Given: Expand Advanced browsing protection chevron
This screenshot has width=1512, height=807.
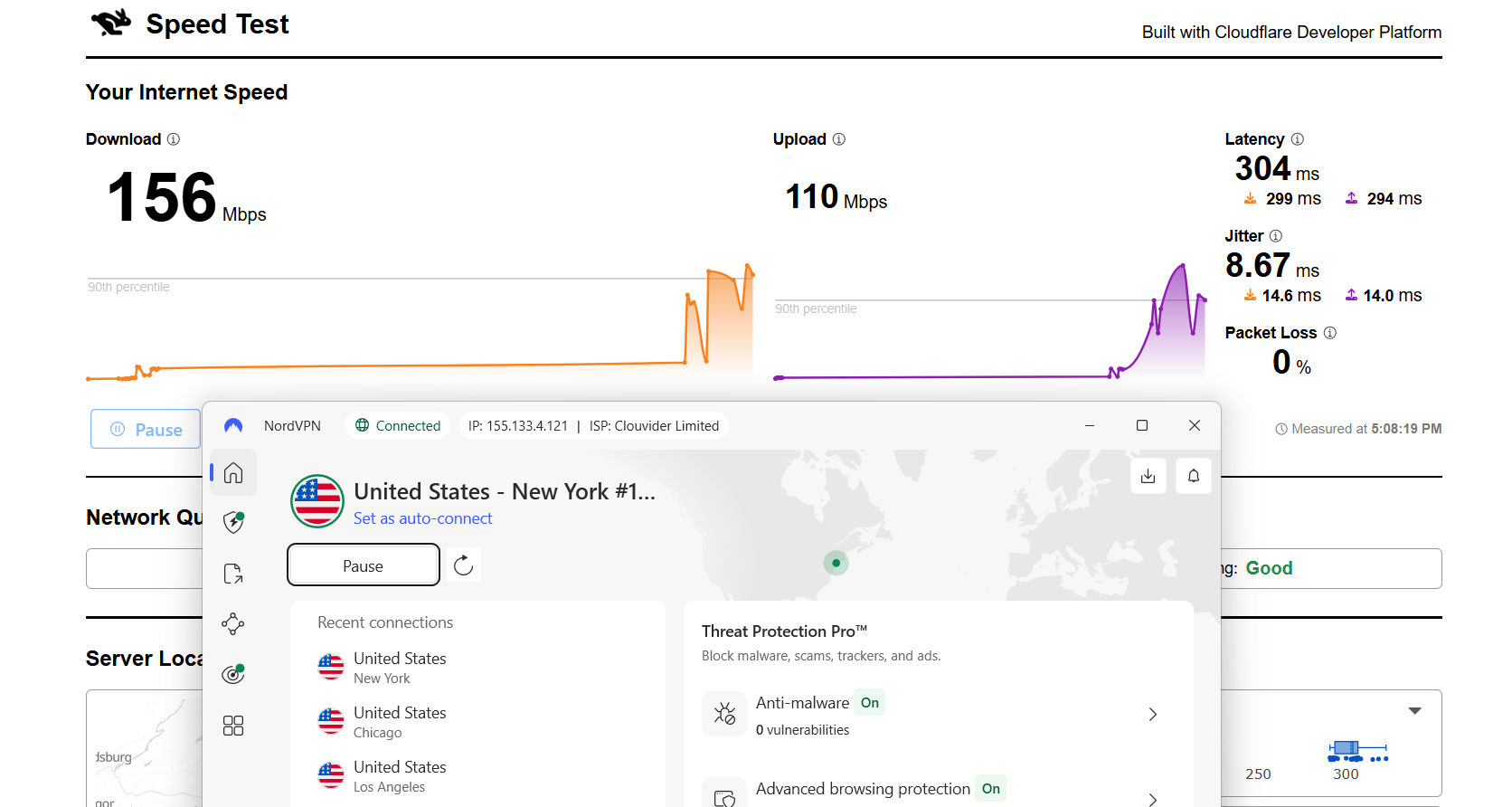Looking at the screenshot, I should (x=1153, y=800).
